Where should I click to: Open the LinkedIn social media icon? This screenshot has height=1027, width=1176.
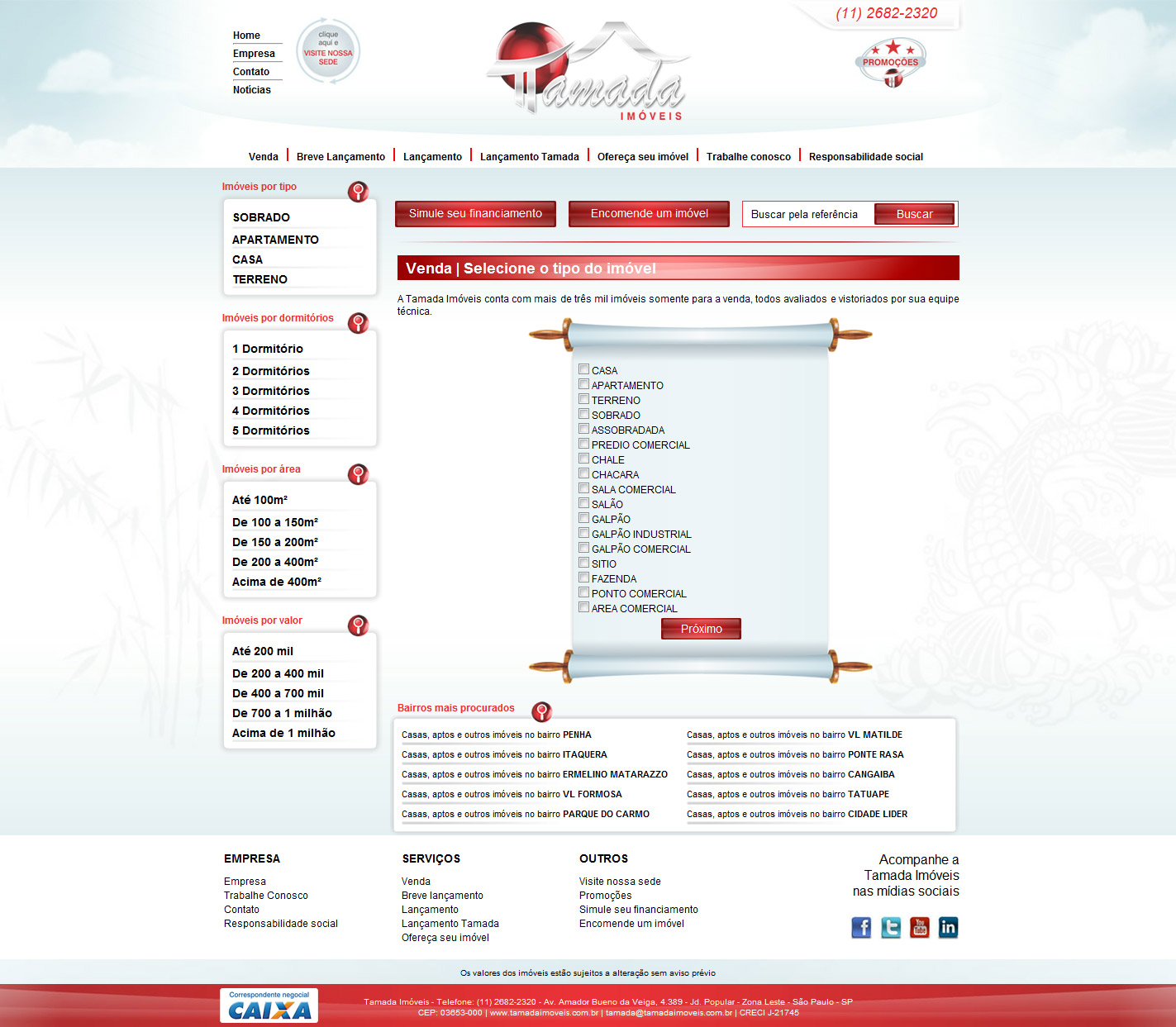(x=948, y=927)
